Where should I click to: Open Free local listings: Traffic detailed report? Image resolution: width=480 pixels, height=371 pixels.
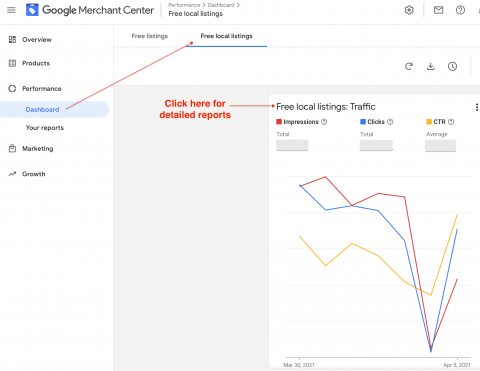pos(326,107)
